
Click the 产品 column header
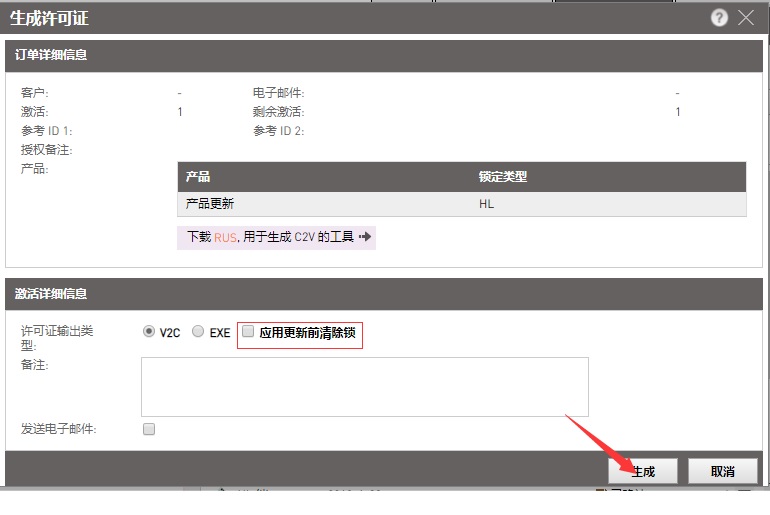pos(198,177)
